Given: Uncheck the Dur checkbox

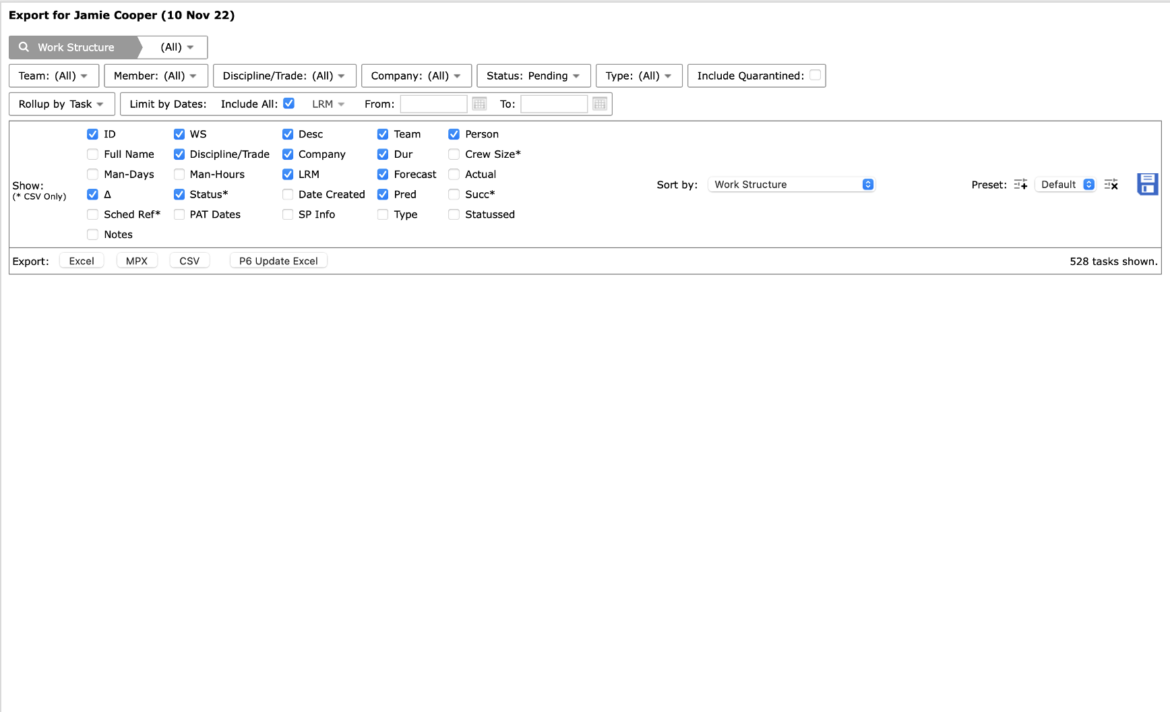Looking at the screenshot, I should pyautogui.click(x=383, y=154).
